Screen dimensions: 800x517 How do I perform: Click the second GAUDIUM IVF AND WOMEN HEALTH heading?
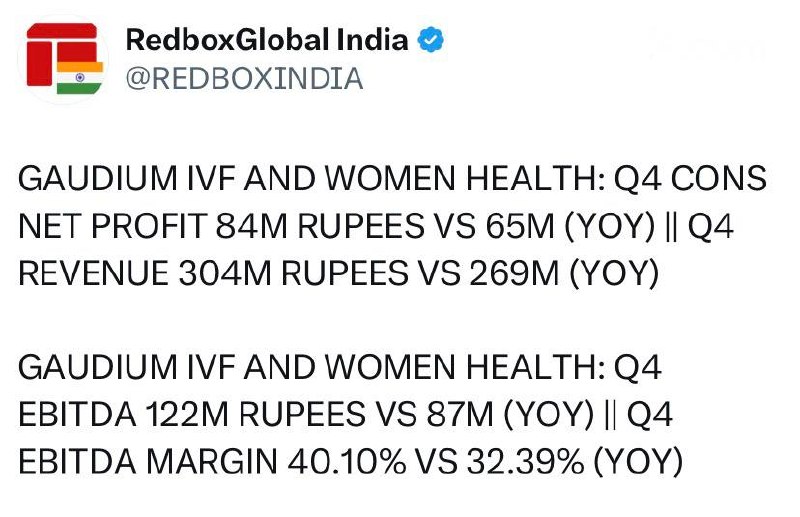(x=311, y=367)
